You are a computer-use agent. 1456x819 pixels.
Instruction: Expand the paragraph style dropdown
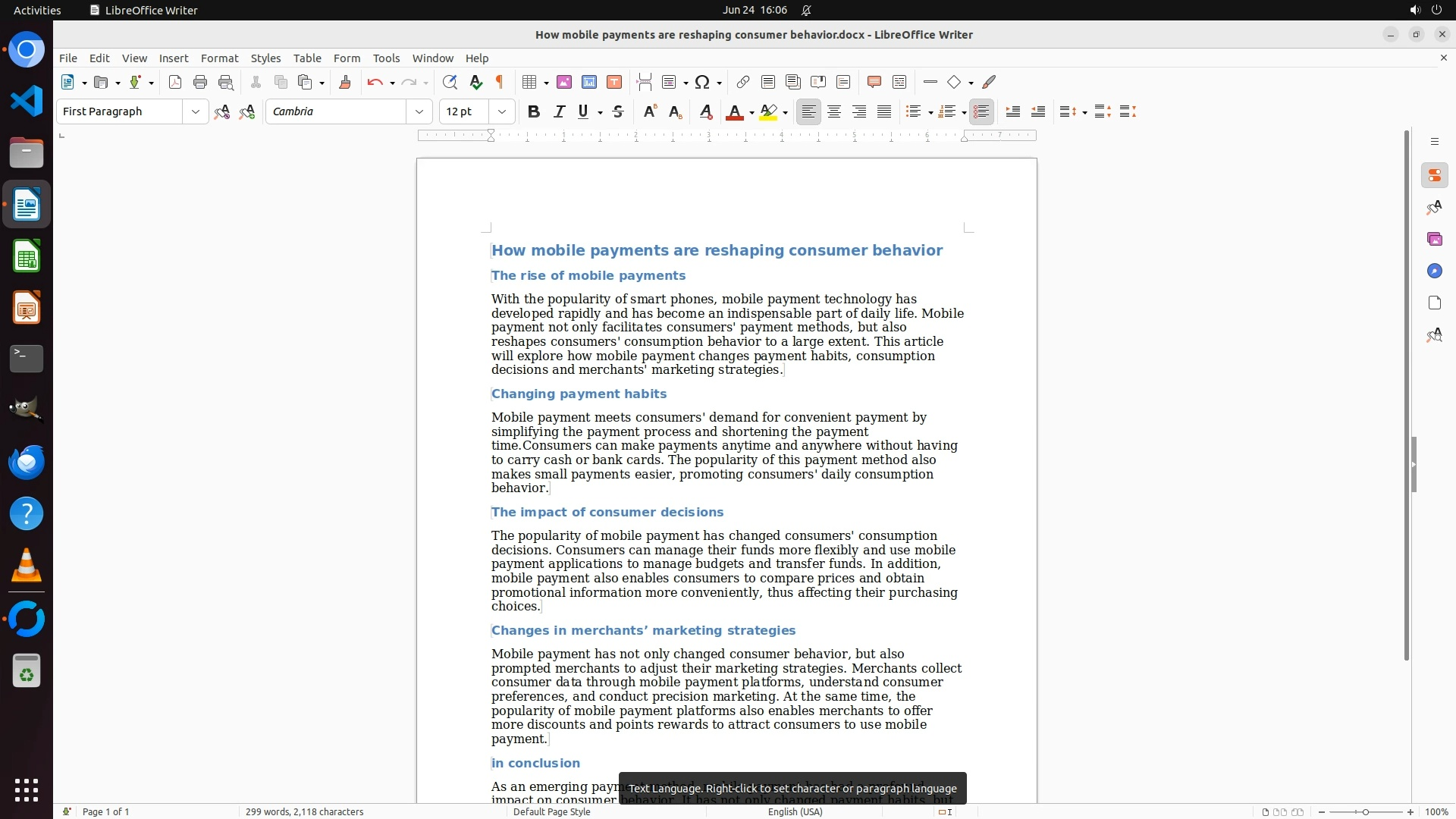(x=195, y=111)
